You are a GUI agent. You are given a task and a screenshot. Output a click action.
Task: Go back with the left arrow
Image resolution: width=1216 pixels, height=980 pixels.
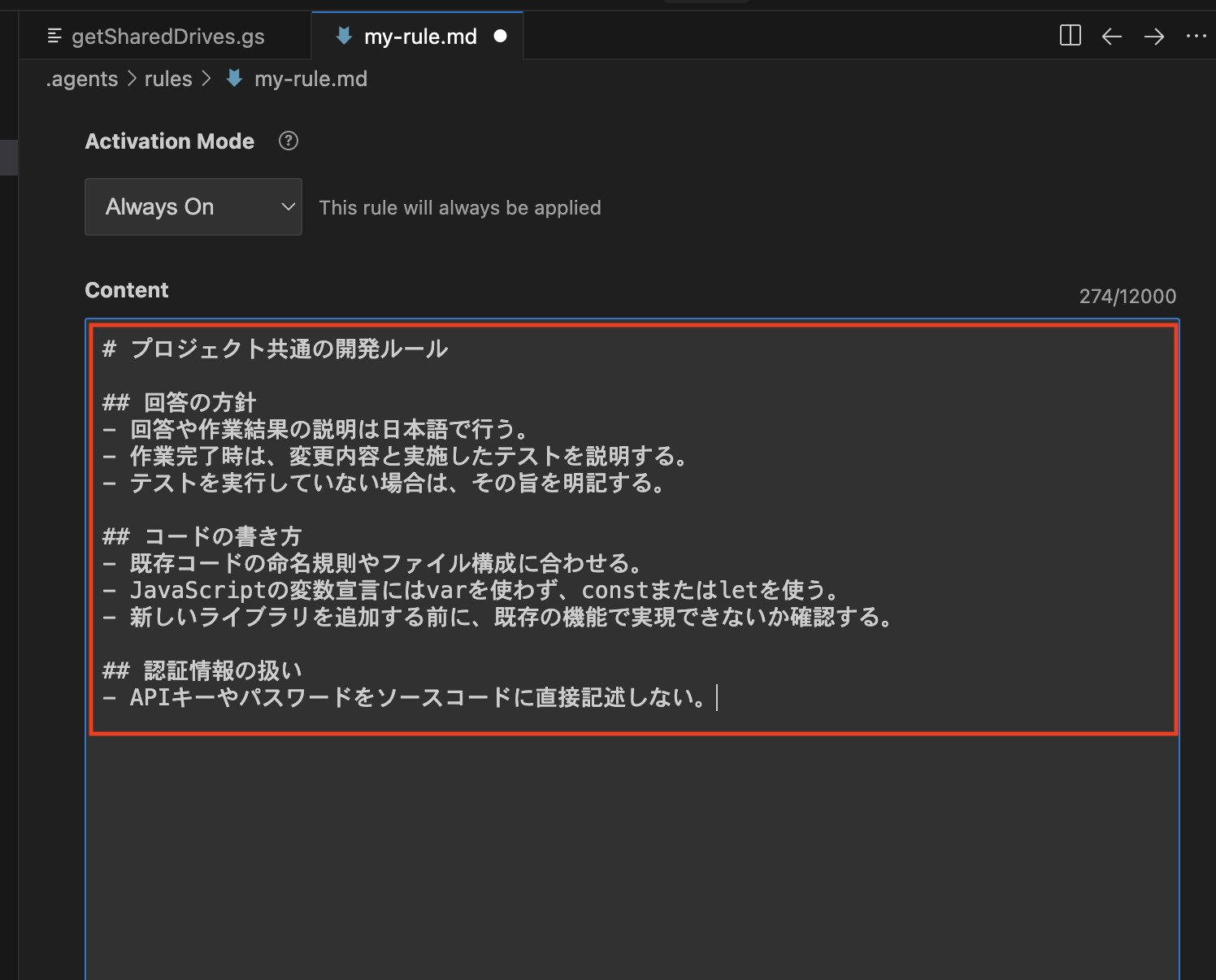coord(1112,37)
